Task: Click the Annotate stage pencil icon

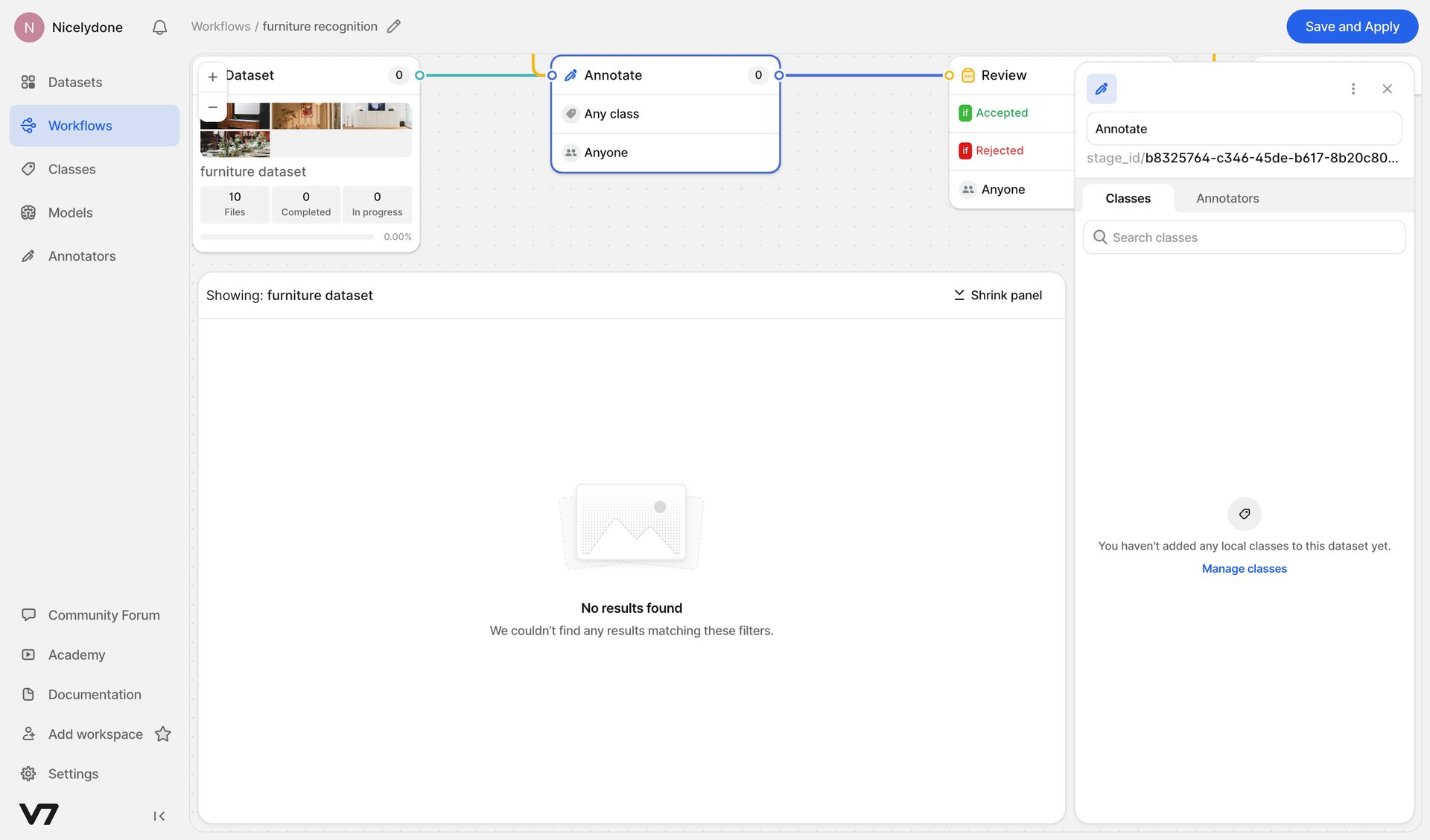Action: click(x=571, y=74)
